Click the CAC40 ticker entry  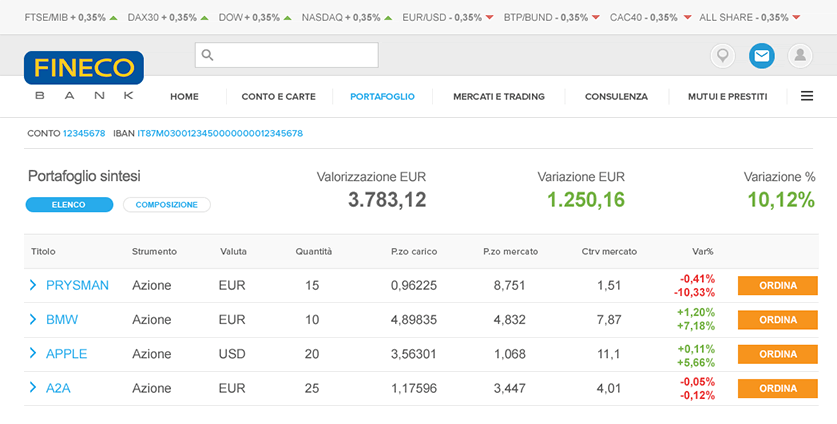point(651,18)
